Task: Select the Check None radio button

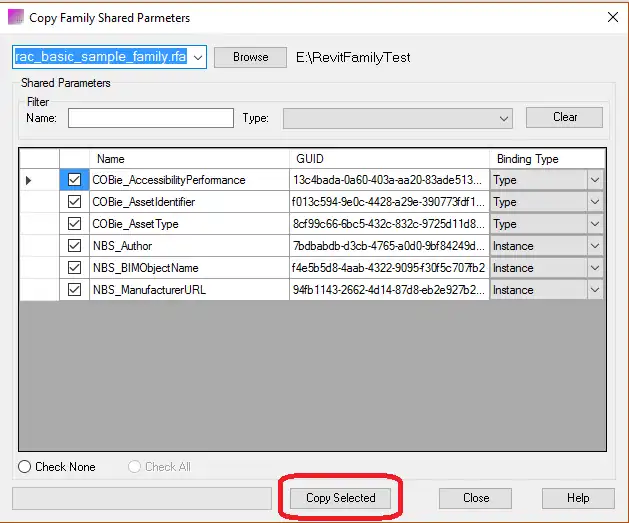Action: click(x=25, y=467)
